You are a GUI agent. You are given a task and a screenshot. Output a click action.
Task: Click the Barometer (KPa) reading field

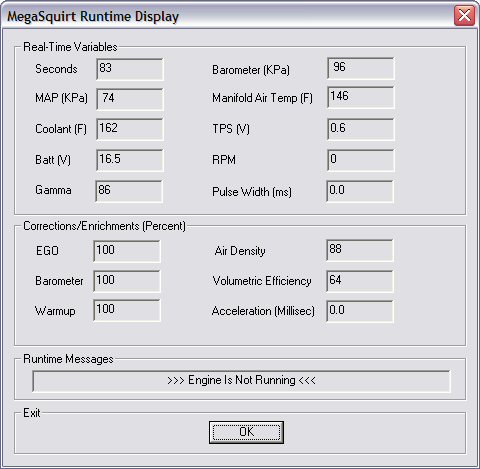pos(361,68)
